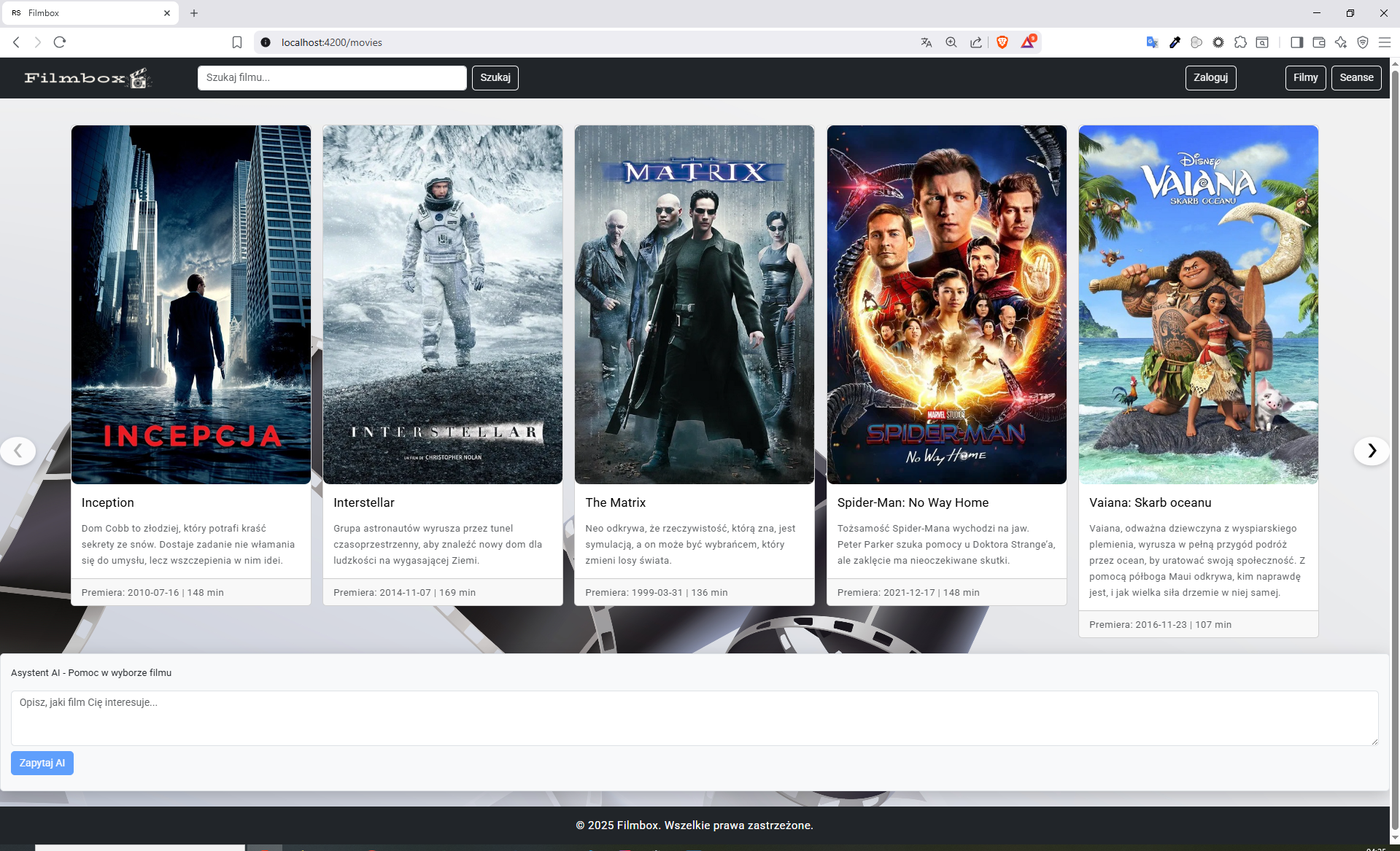Click the browser forward arrow
The image size is (1400, 851).
coord(38,42)
